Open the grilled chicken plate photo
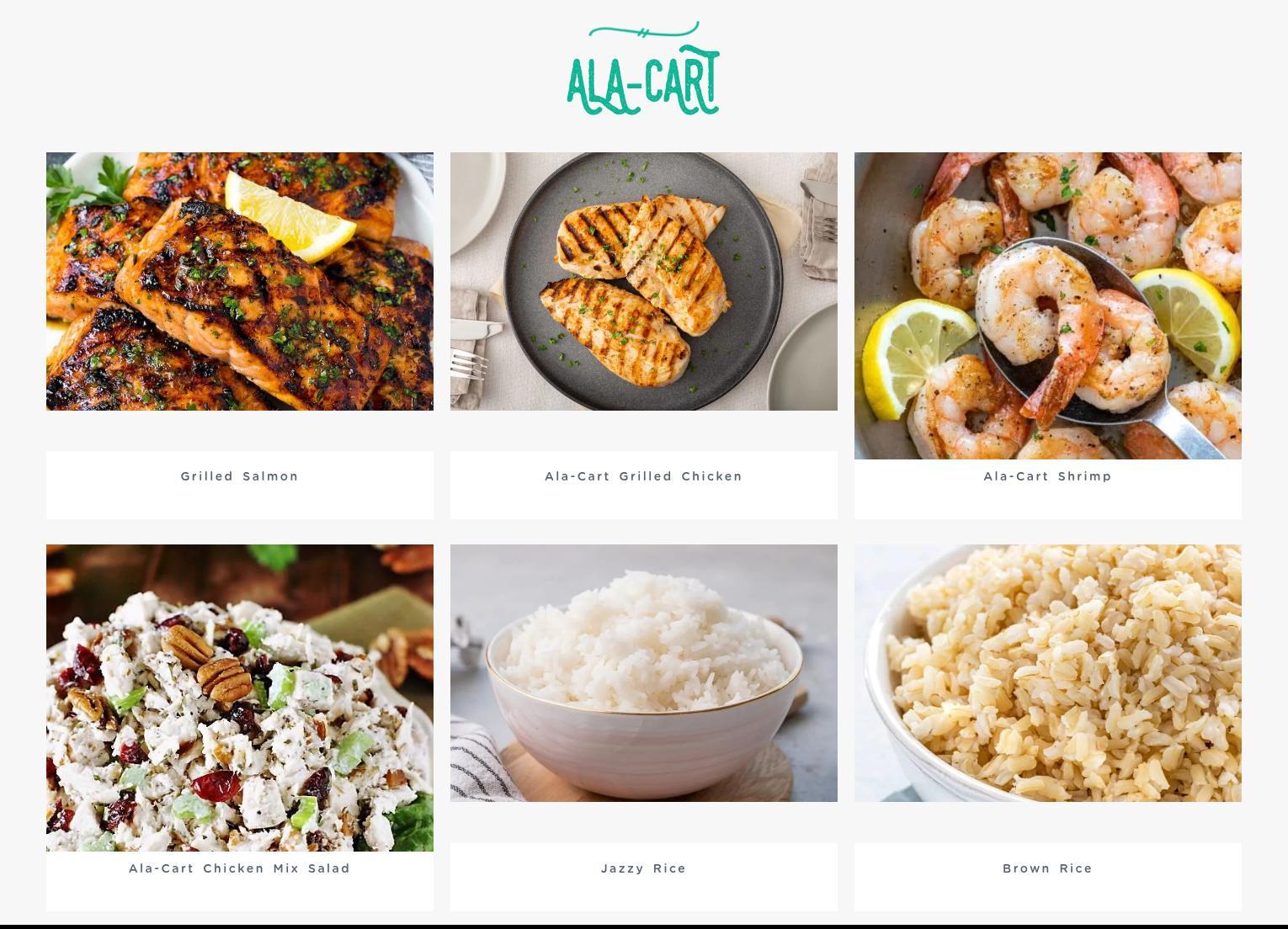1288x929 pixels. click(644, 281)
